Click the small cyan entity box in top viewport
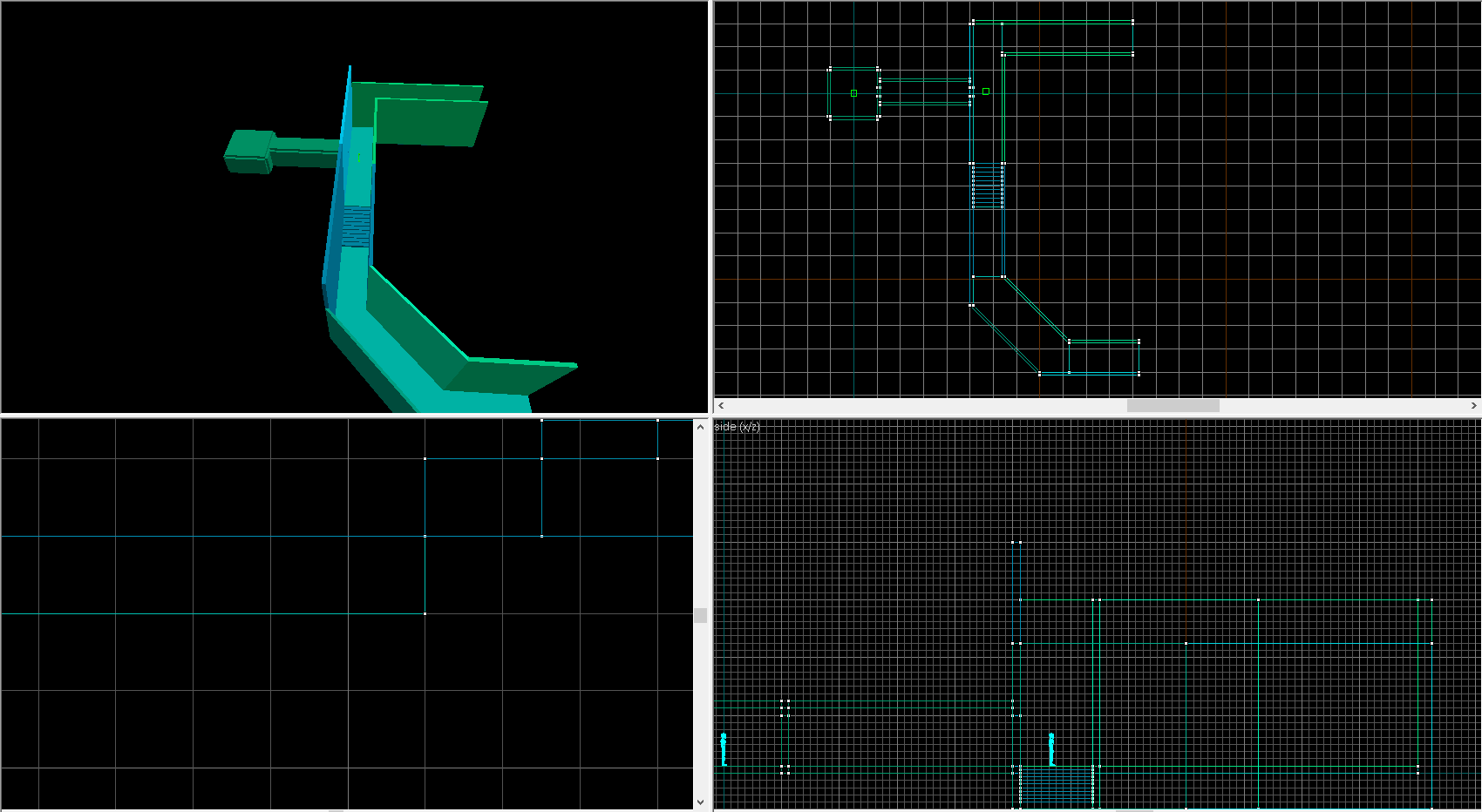 986,91
